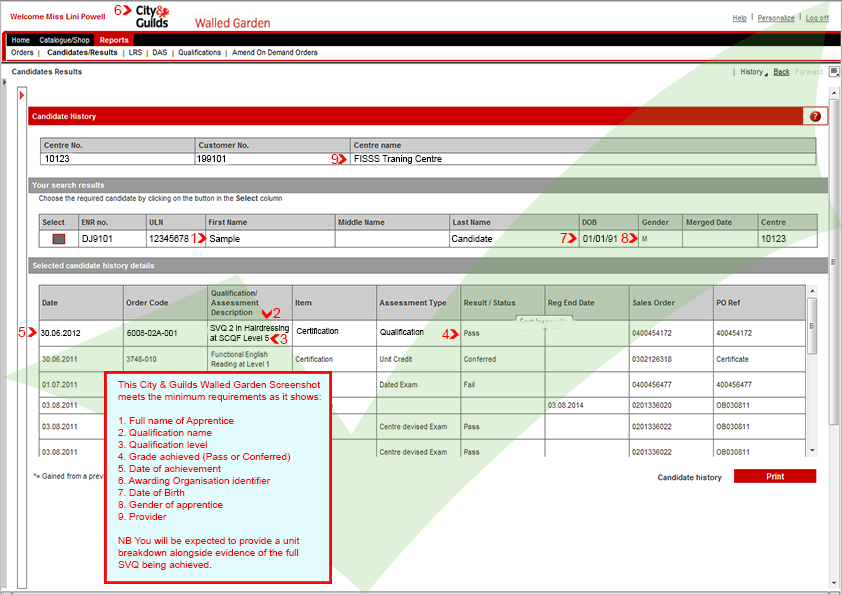The image size is (842, 595).
Task: Click the page scrollbar down arrow at the bottom
Action: [x=834, y=584]
